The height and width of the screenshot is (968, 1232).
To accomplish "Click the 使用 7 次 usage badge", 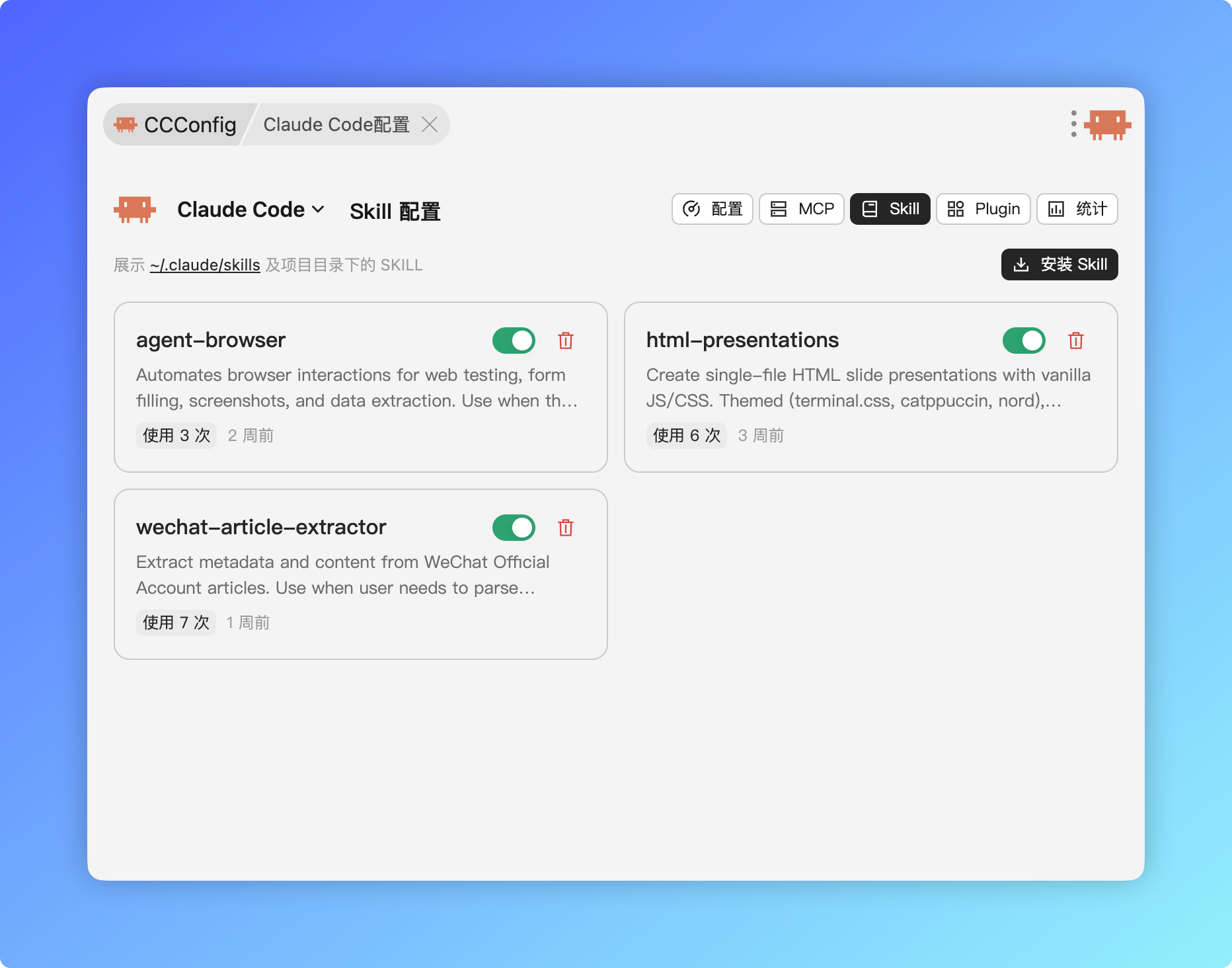I will pos(176,623).
